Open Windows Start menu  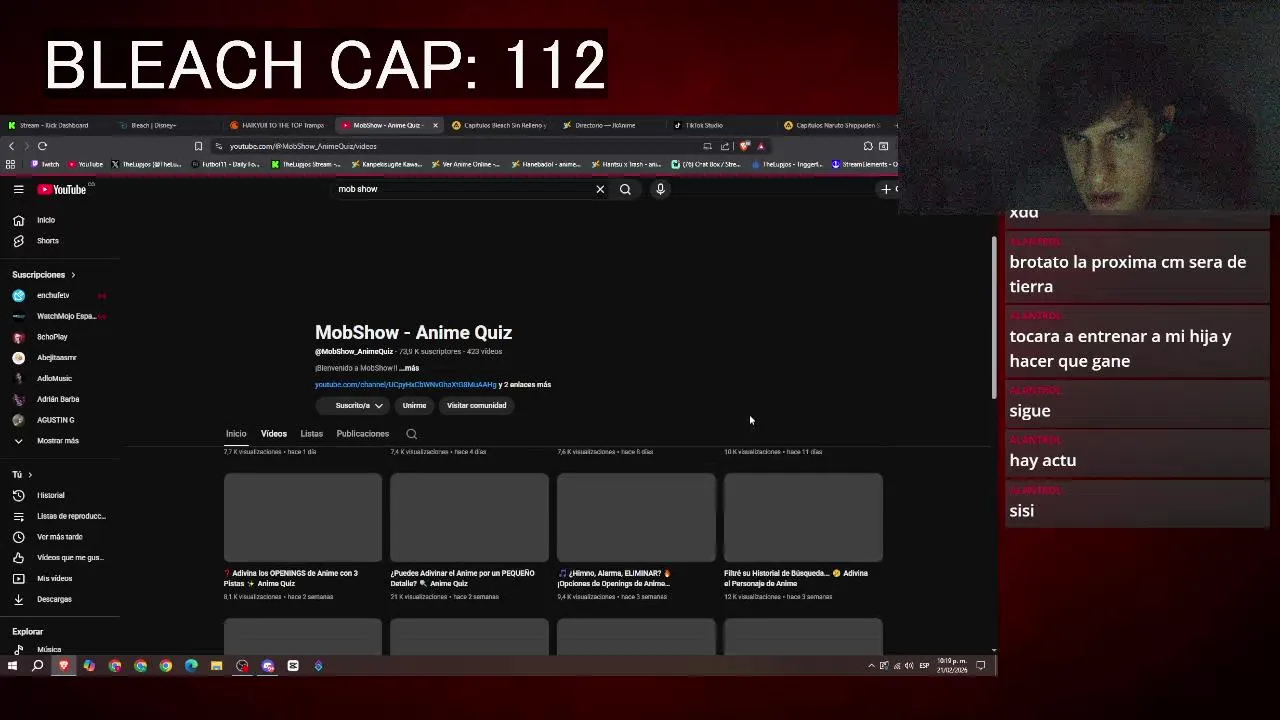pyautogui.click(x=12, y=666)
